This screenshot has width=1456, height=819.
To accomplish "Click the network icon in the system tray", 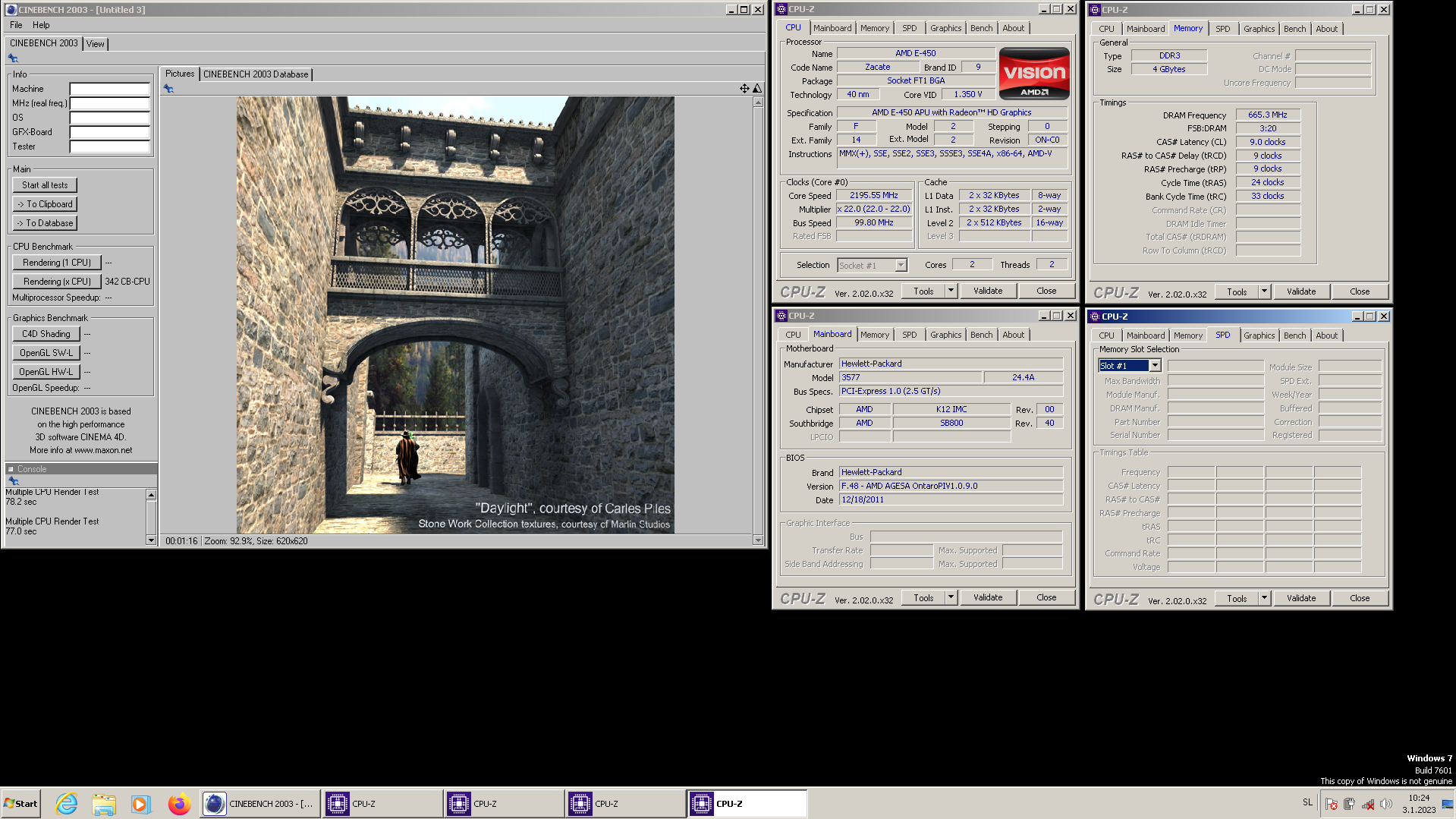I will [1367, 804].
